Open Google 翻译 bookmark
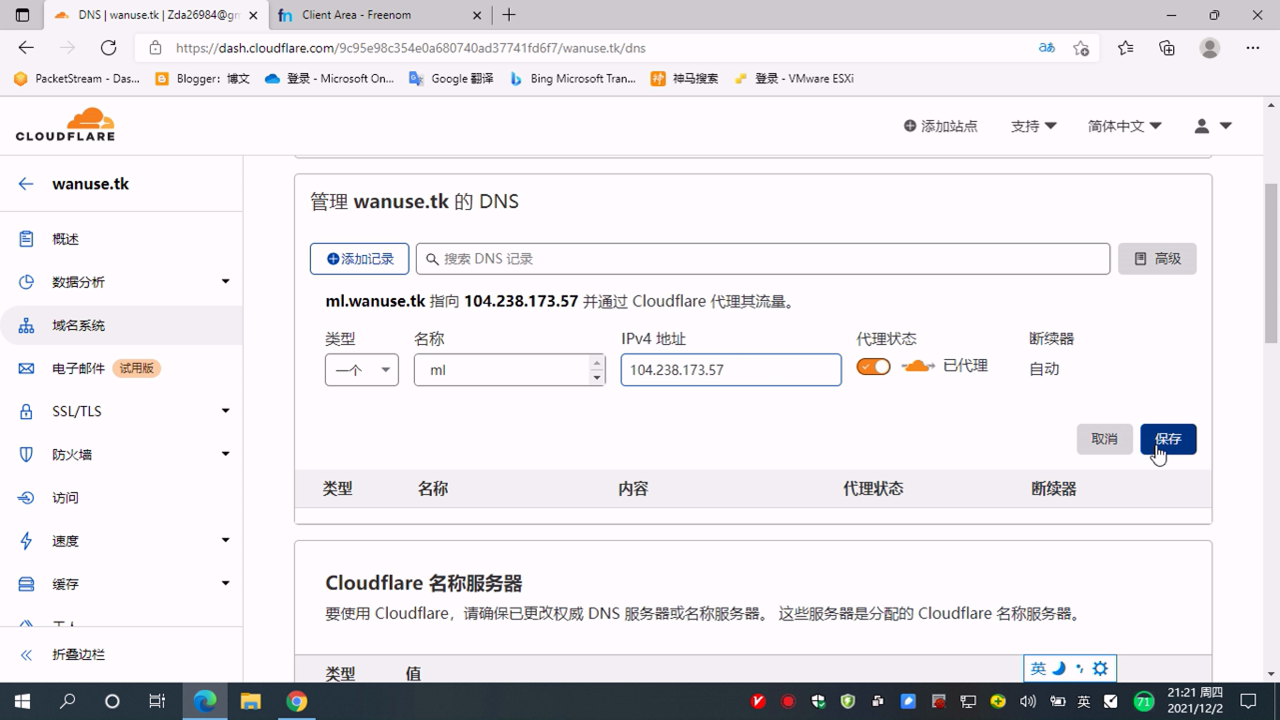The image size is (1280, 720). (x=451, y=78)
